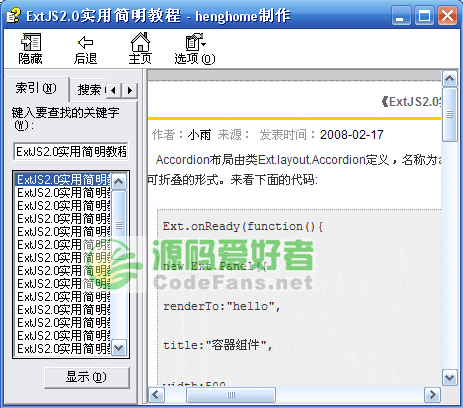This screenshot has width=463, height=408.
Task: Switch to the 索引 tab
Action: 36,89
